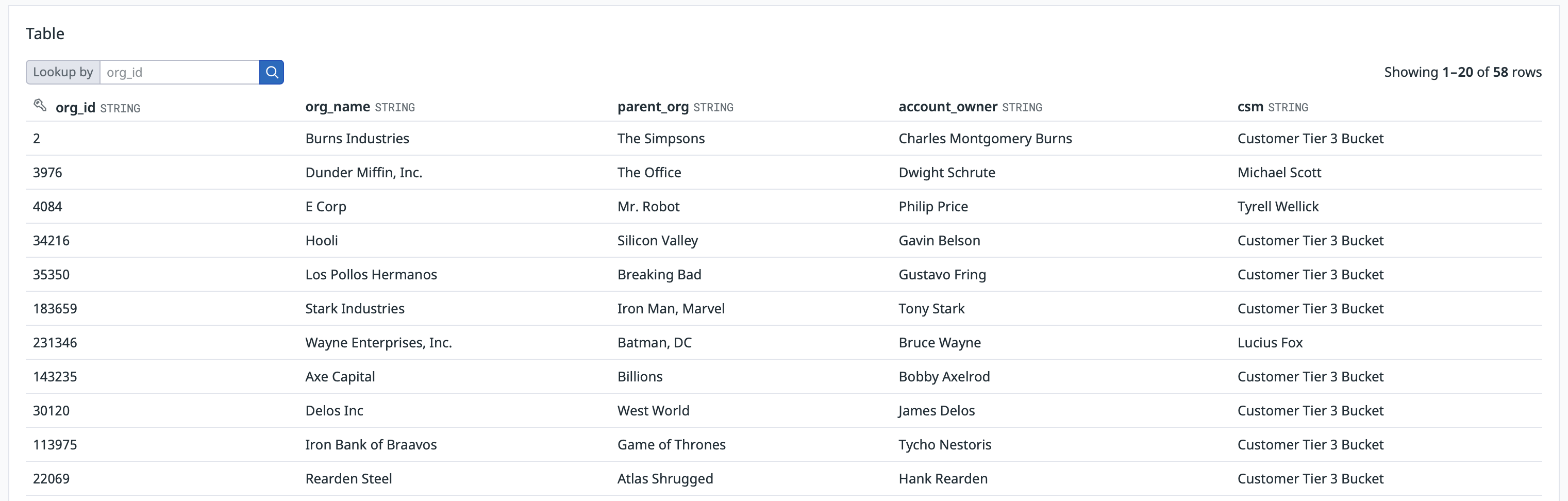Click the STRING type label next to csm
The image size is (1568, 501).
[x=1288, y=107]
